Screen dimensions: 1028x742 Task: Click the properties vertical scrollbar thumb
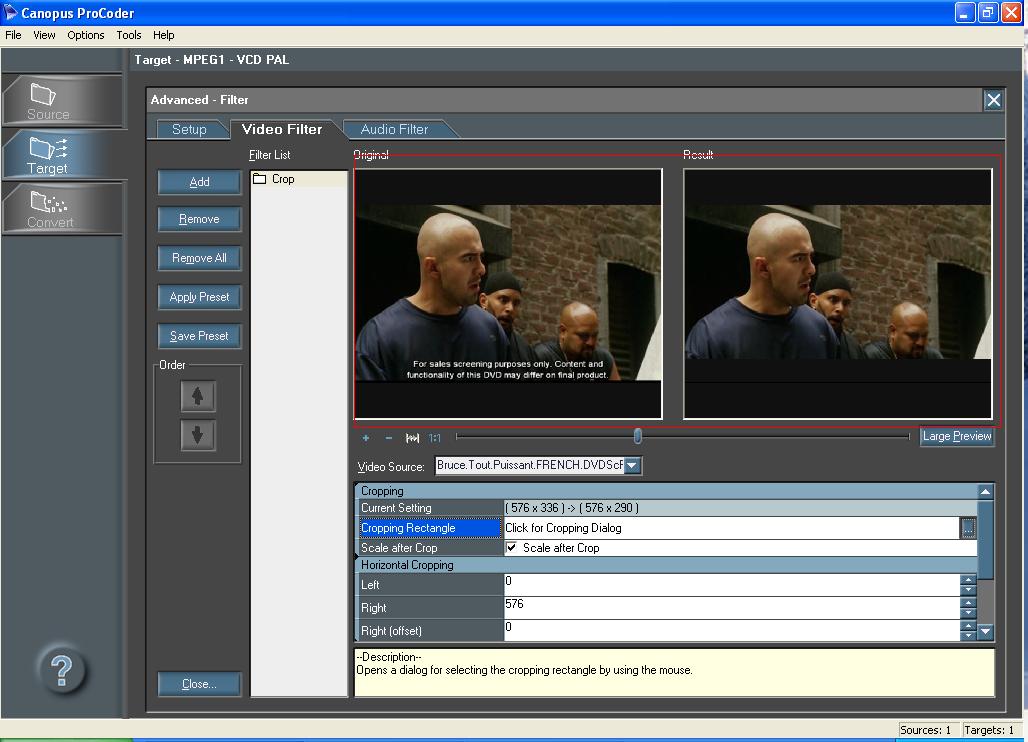tap(985, 540)
